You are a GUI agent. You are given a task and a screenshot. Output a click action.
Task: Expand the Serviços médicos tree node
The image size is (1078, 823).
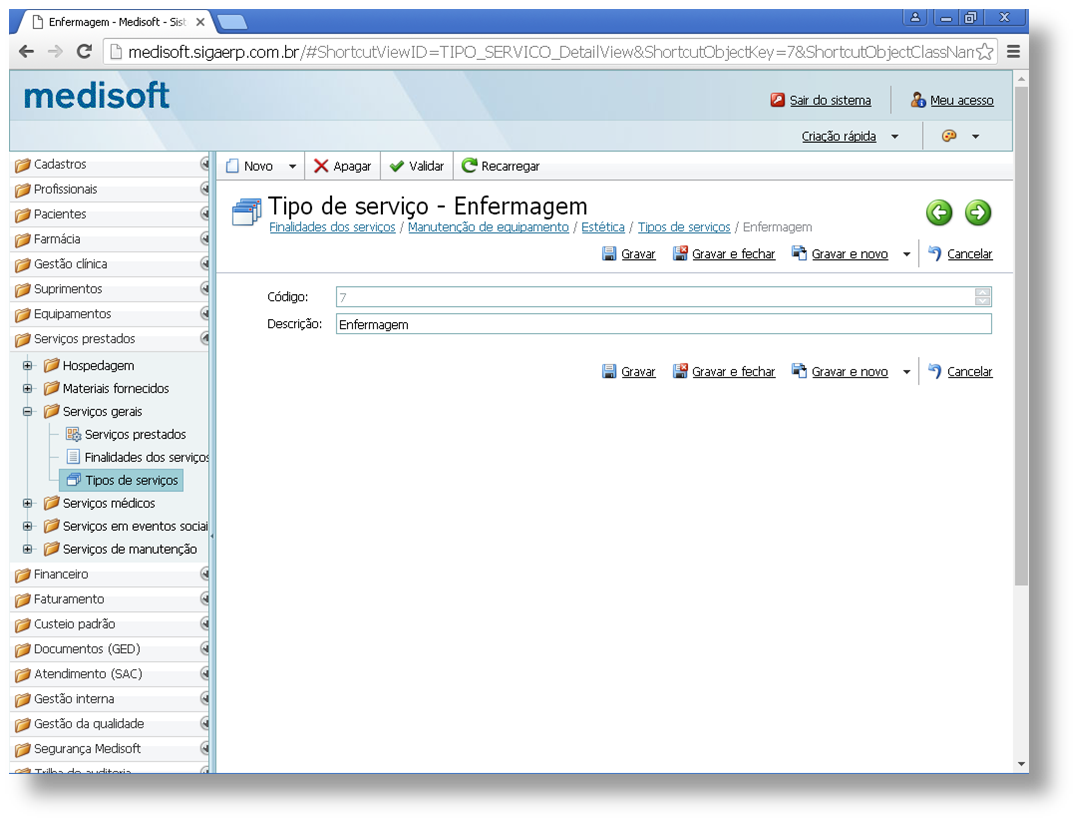(28, 503)
